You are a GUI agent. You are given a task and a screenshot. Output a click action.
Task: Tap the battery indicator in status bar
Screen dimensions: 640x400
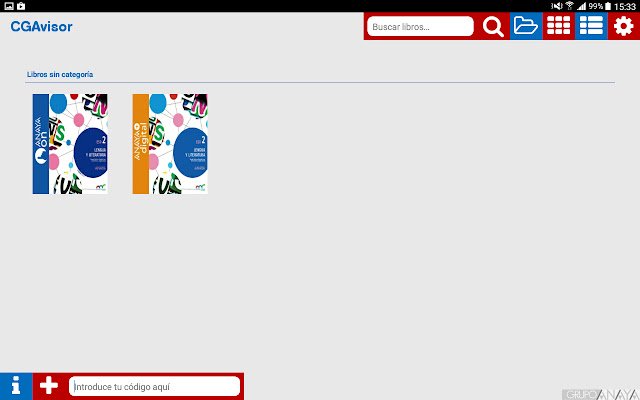point(608,6)
